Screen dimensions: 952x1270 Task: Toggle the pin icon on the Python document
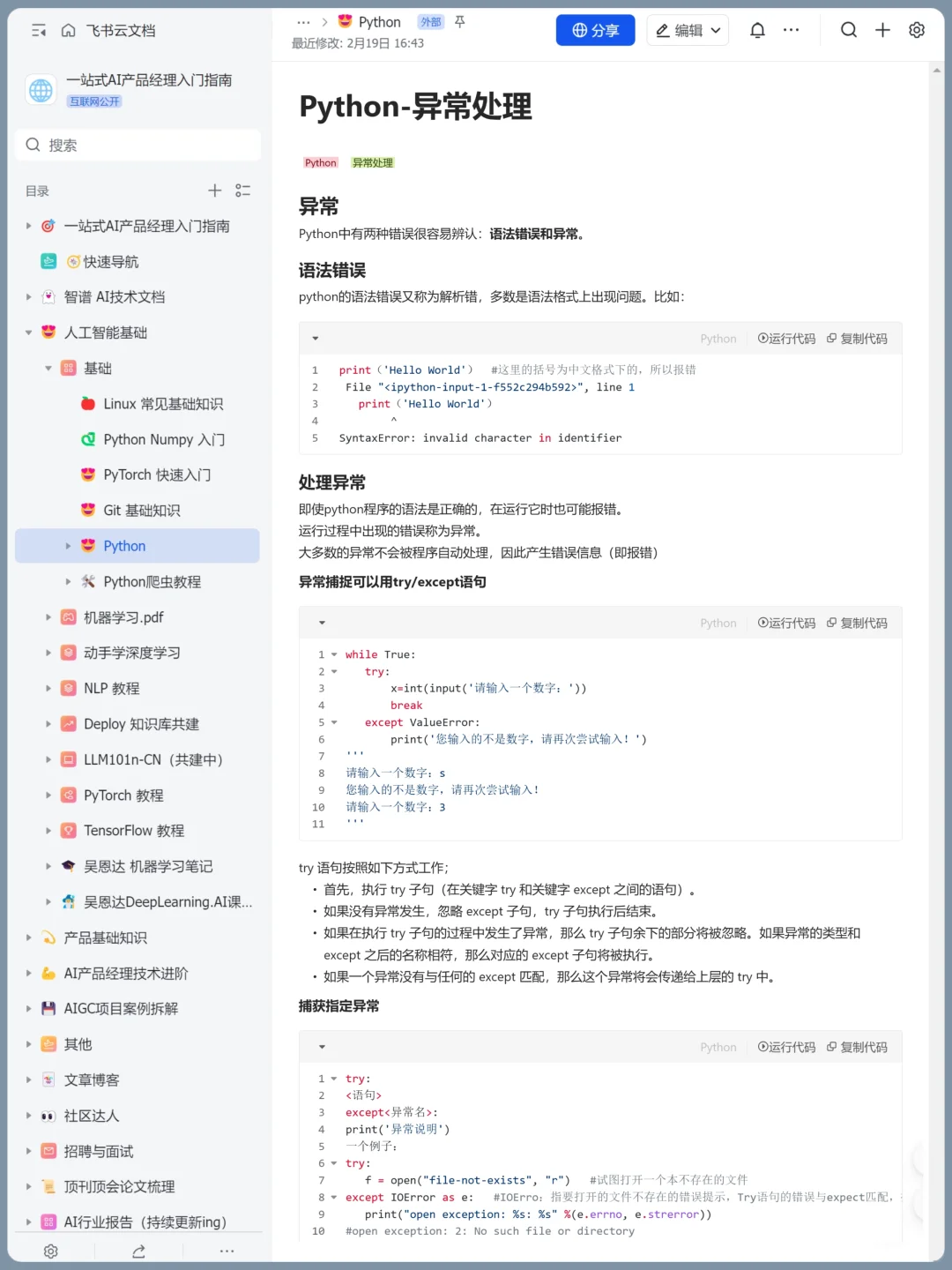click(x=459, y=22)
